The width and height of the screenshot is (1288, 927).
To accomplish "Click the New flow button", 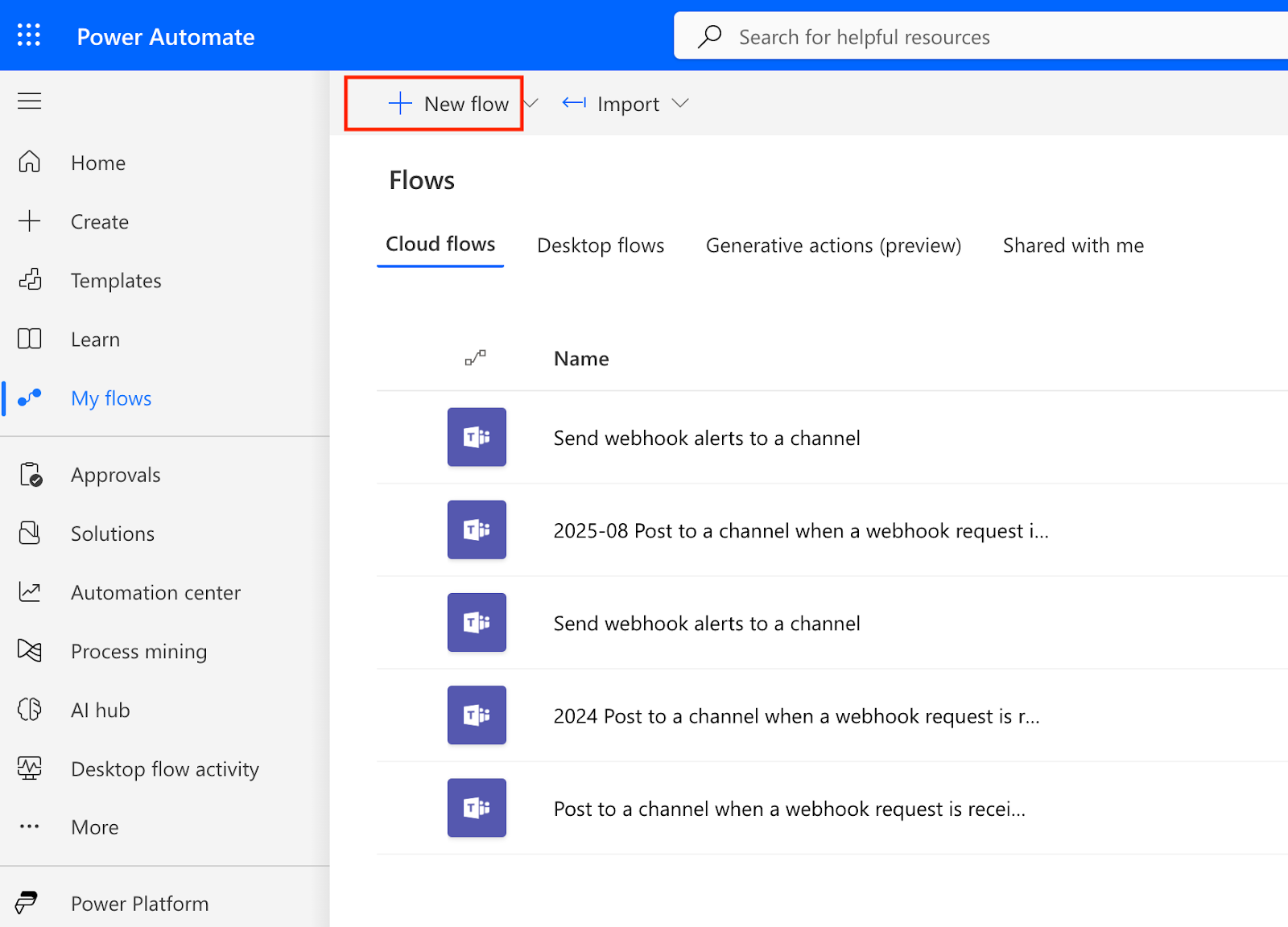I will pos(448,104).
